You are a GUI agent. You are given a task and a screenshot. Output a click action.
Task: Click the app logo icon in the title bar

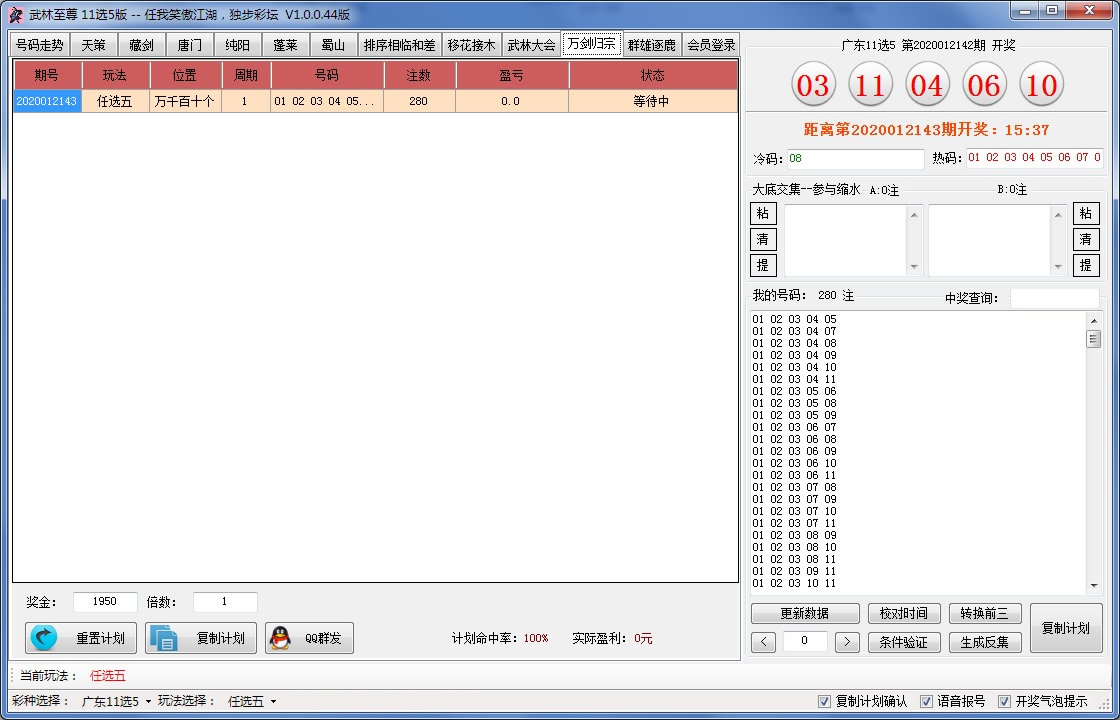point(15,15)
